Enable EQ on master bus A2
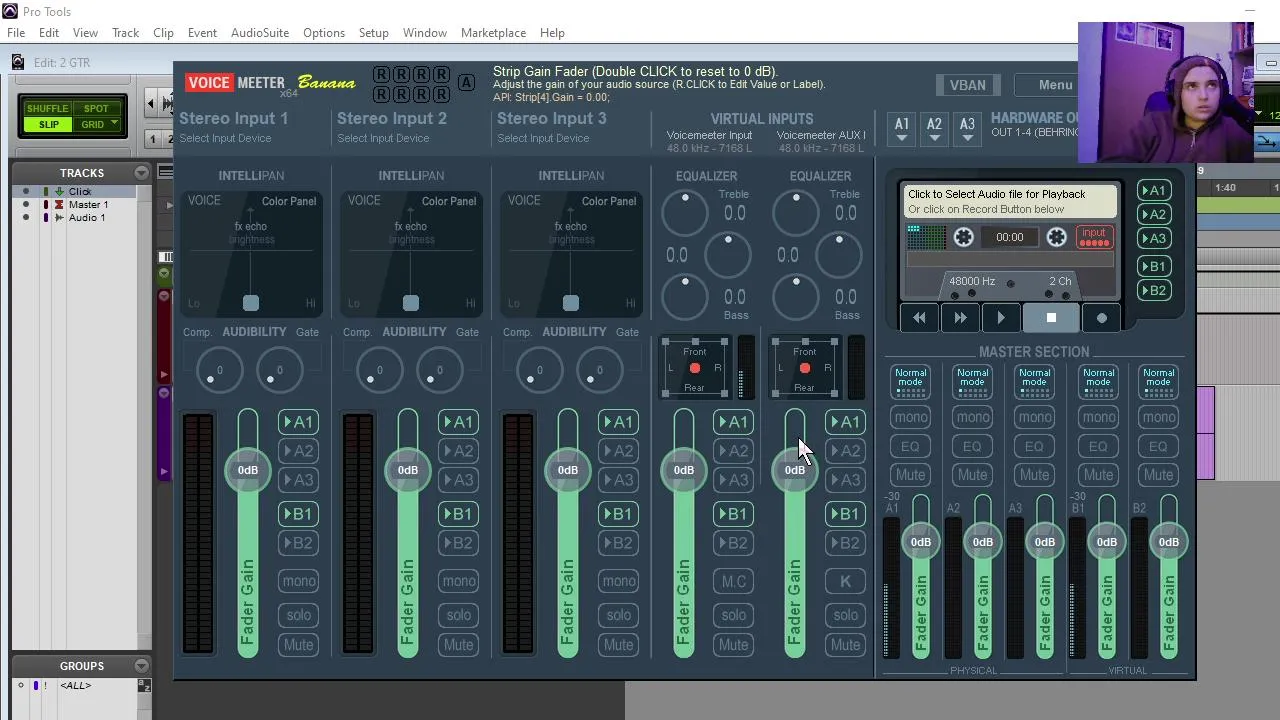Image resolution: width=1280 pixels, height=720 pixels. 972,446
